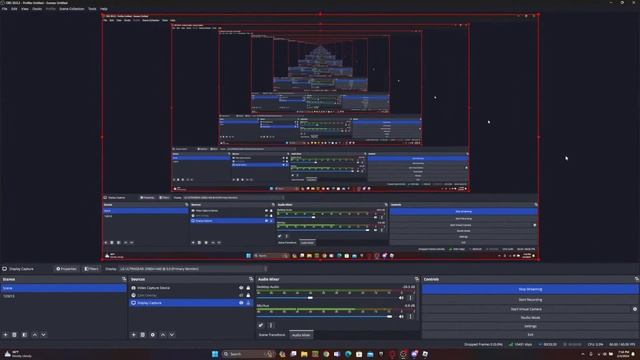Viewport: 640px width, 360px height.
Task: Expand hidden system tray icons
Action: 583,354
